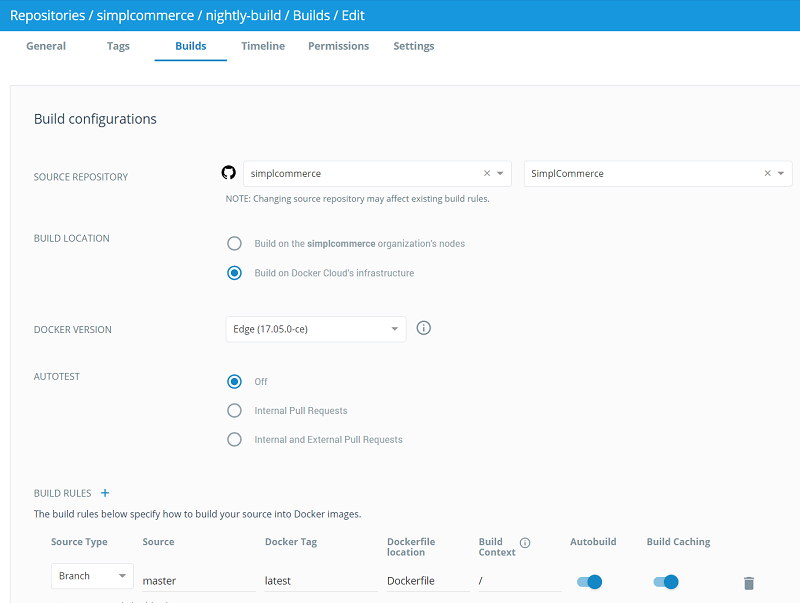Switch to the Timeline tab
Screen dimensions: 800x603
click(x=262, y=45)
